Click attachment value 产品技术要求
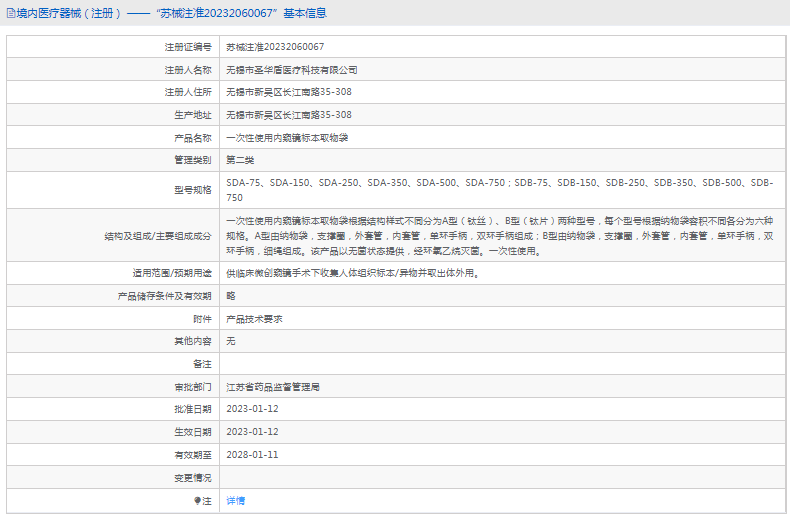The image size is (790, 520). coord(254,319)
